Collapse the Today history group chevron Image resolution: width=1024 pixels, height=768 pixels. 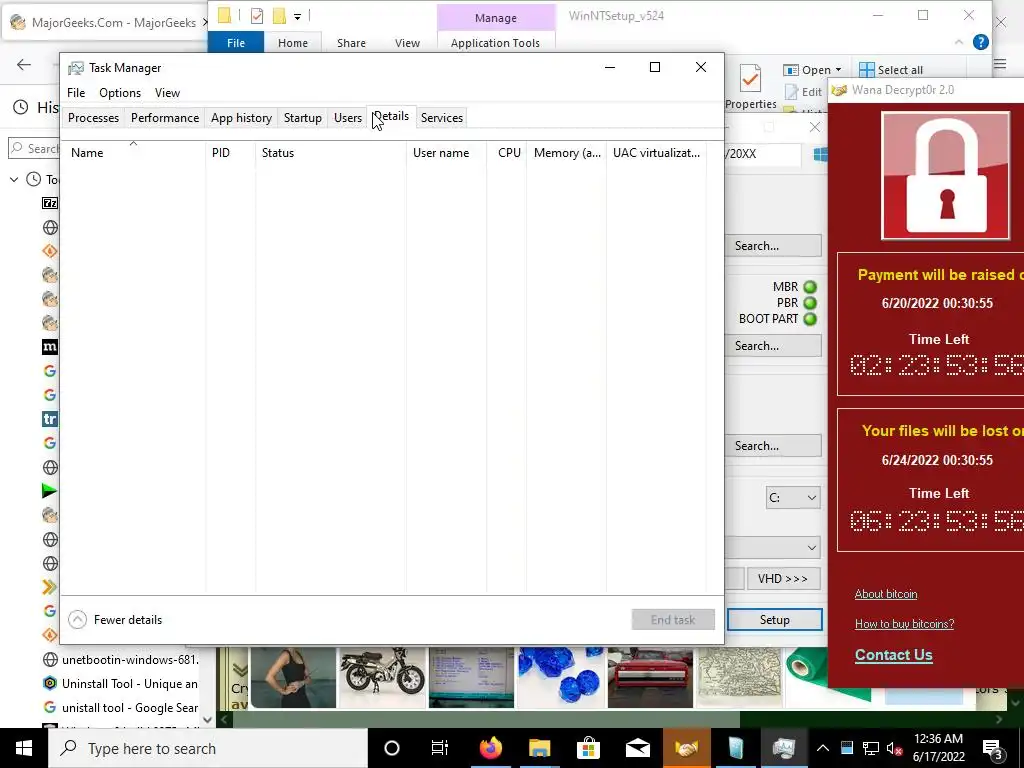[x=14, y=179]
